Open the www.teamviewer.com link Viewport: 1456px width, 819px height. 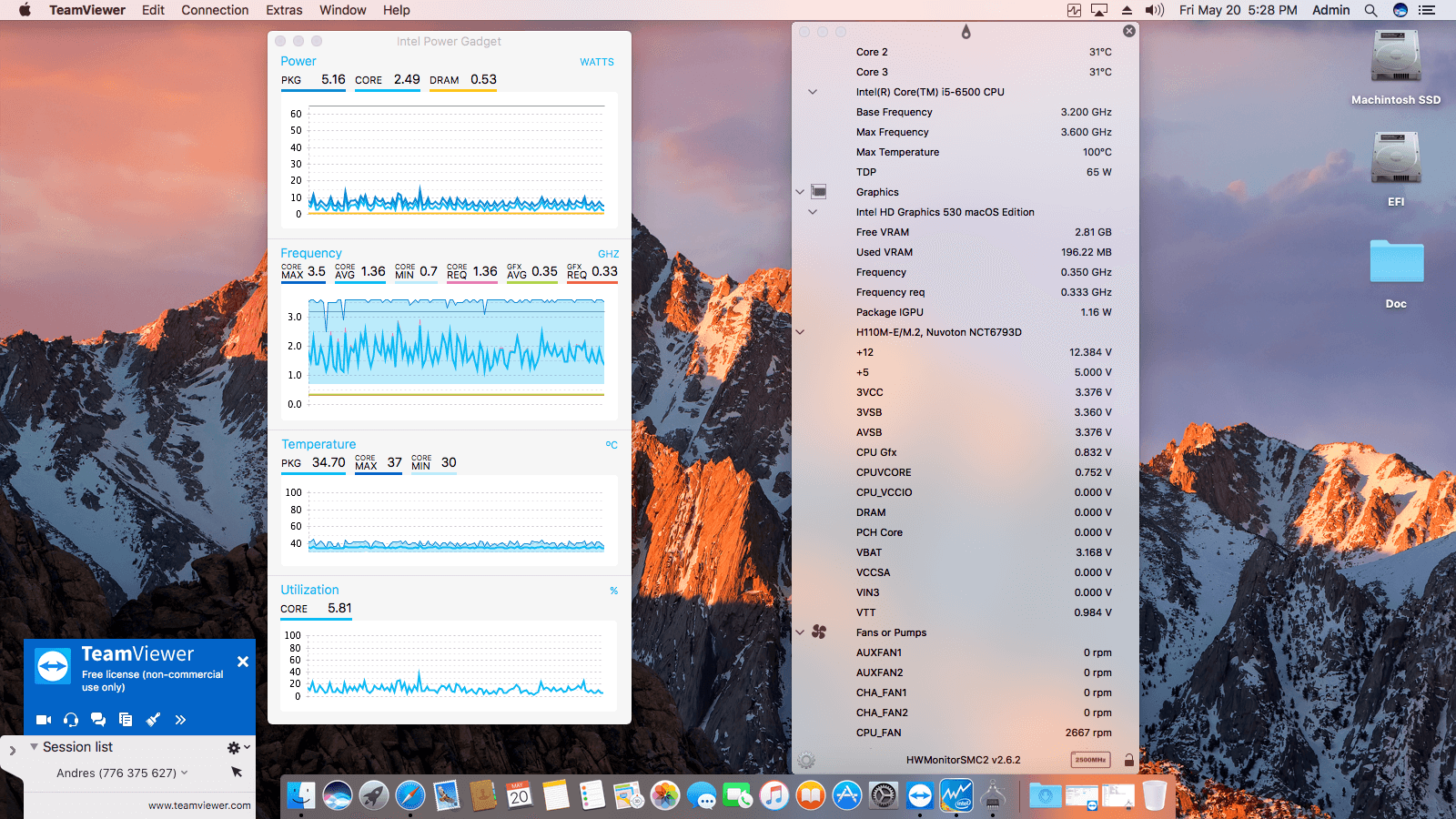tap(199, 805)
